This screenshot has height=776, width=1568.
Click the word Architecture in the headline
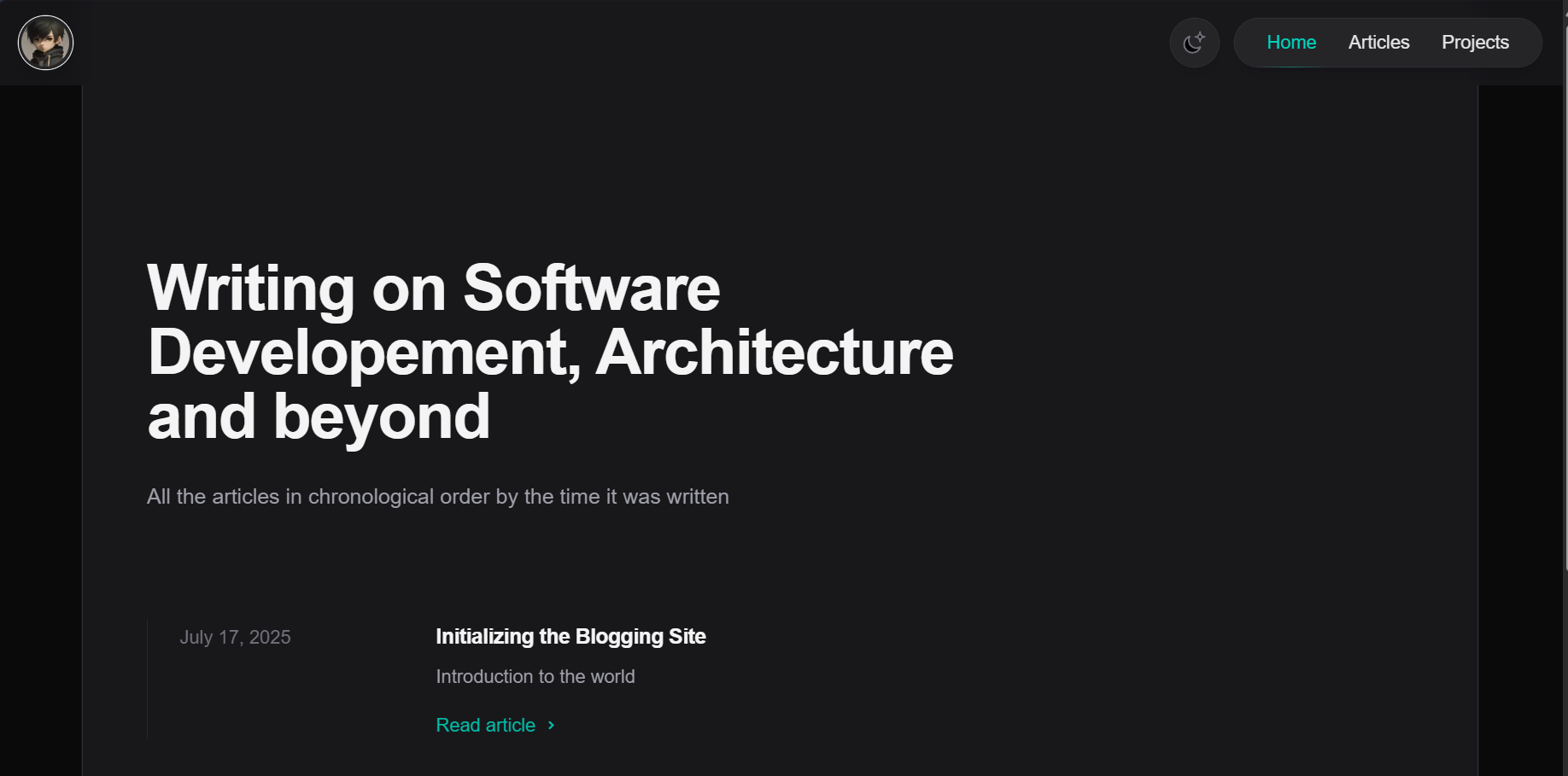click(x=774, y=353)
